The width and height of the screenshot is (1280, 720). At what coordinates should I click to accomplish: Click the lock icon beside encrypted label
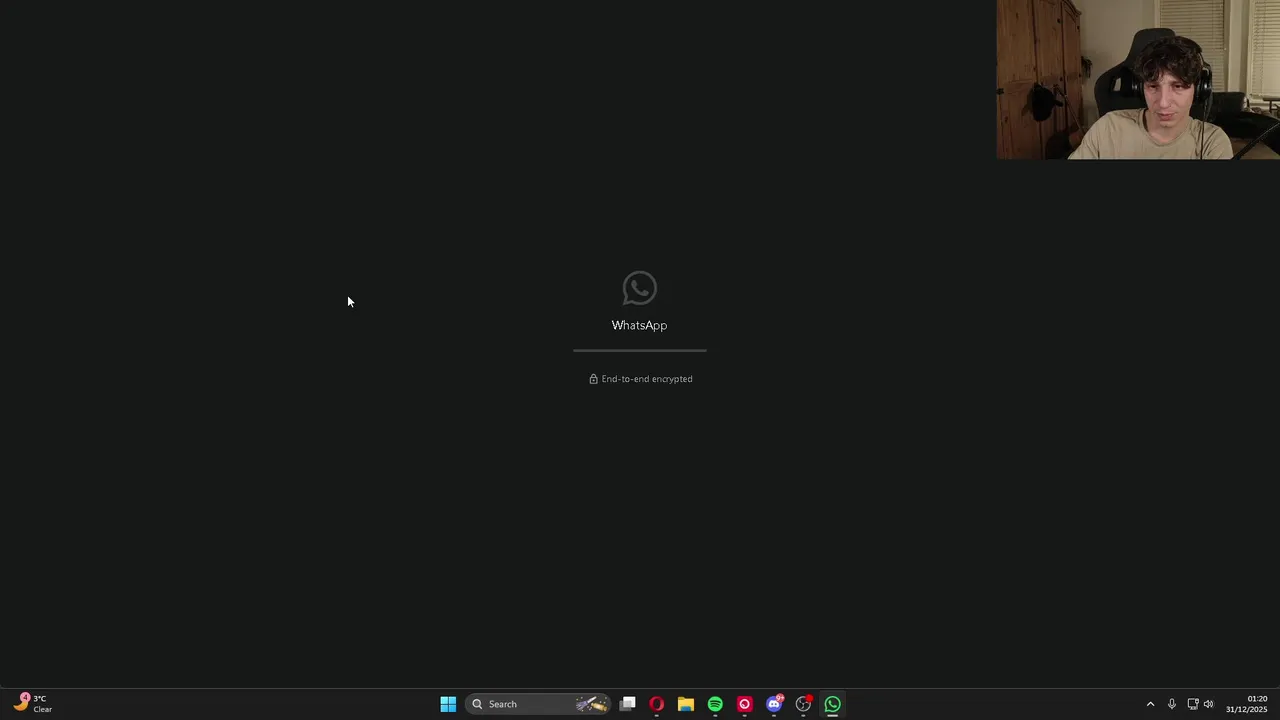(x=593, y=379)
